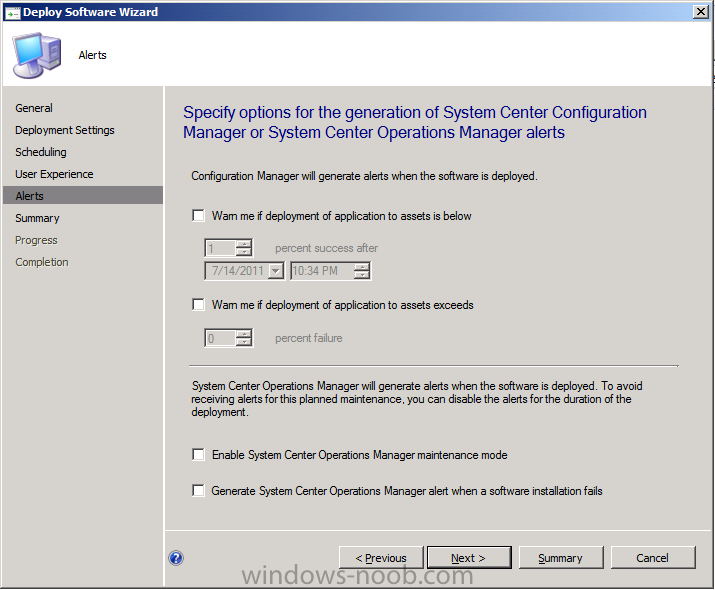Select the Alerts wizard page
The image size is (715, 590).
83,195
